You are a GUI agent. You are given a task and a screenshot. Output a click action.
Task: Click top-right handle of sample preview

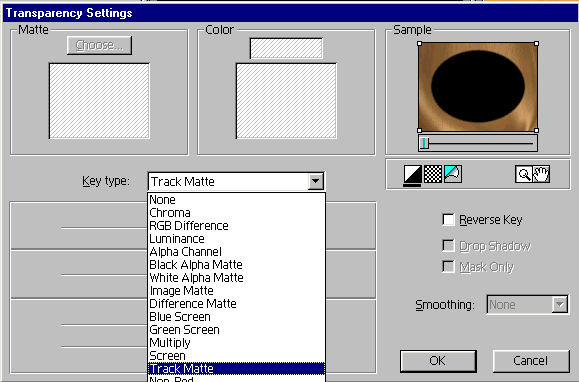(x=537, y=44)
